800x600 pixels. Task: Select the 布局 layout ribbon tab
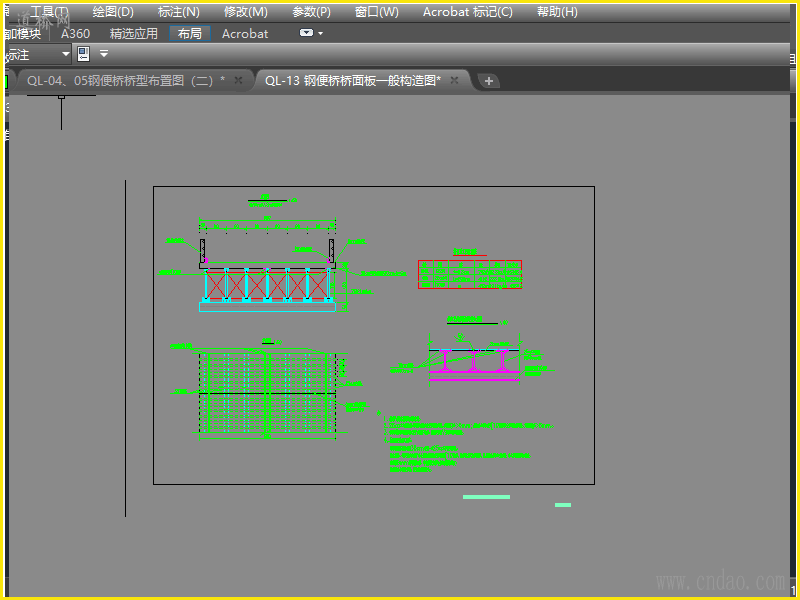[x=190, y=33]
